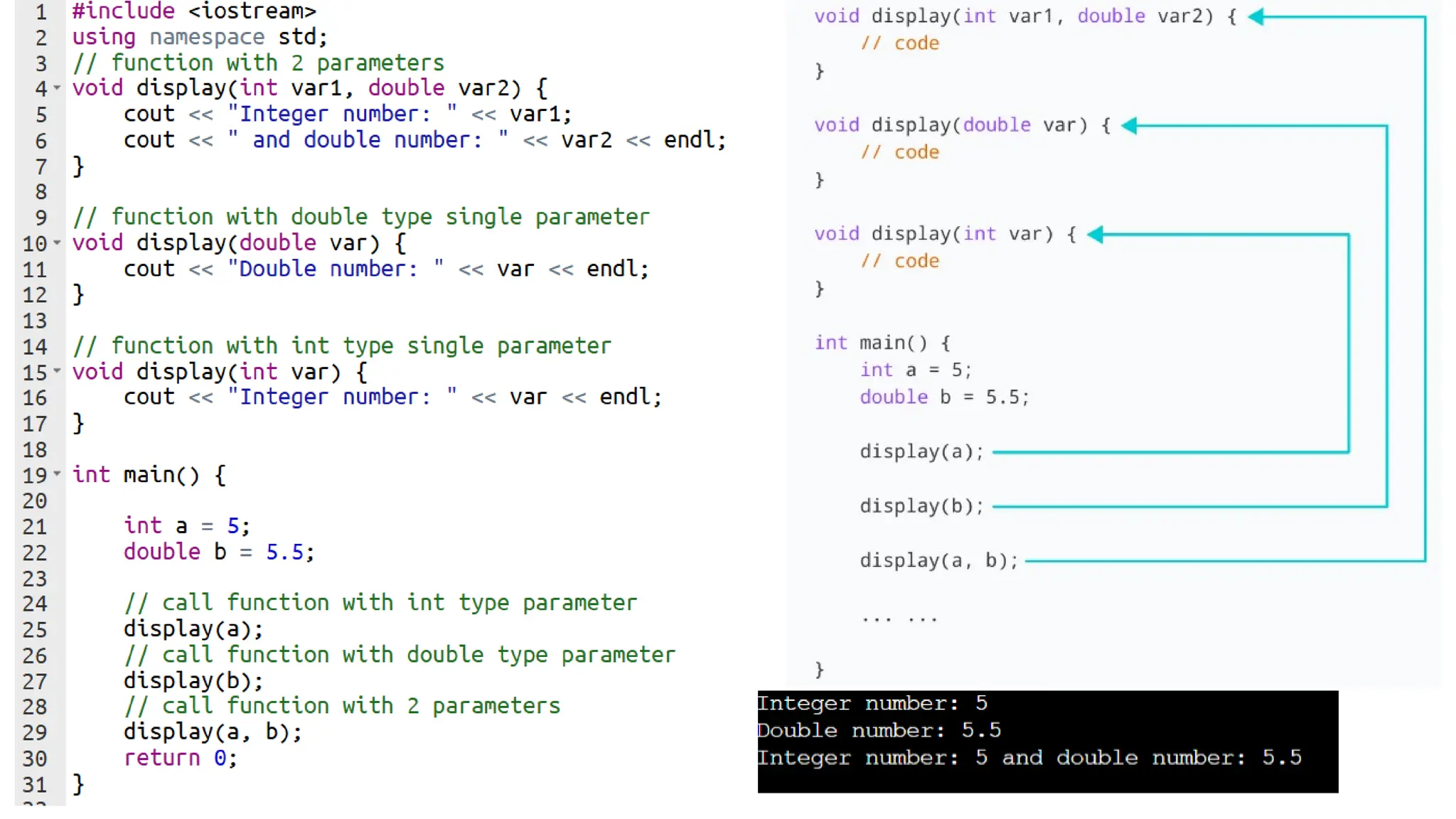The height and width of the screenshot is (819, 1456).
Task: Click line number 1 in the gutter
Action: point(41,12)
